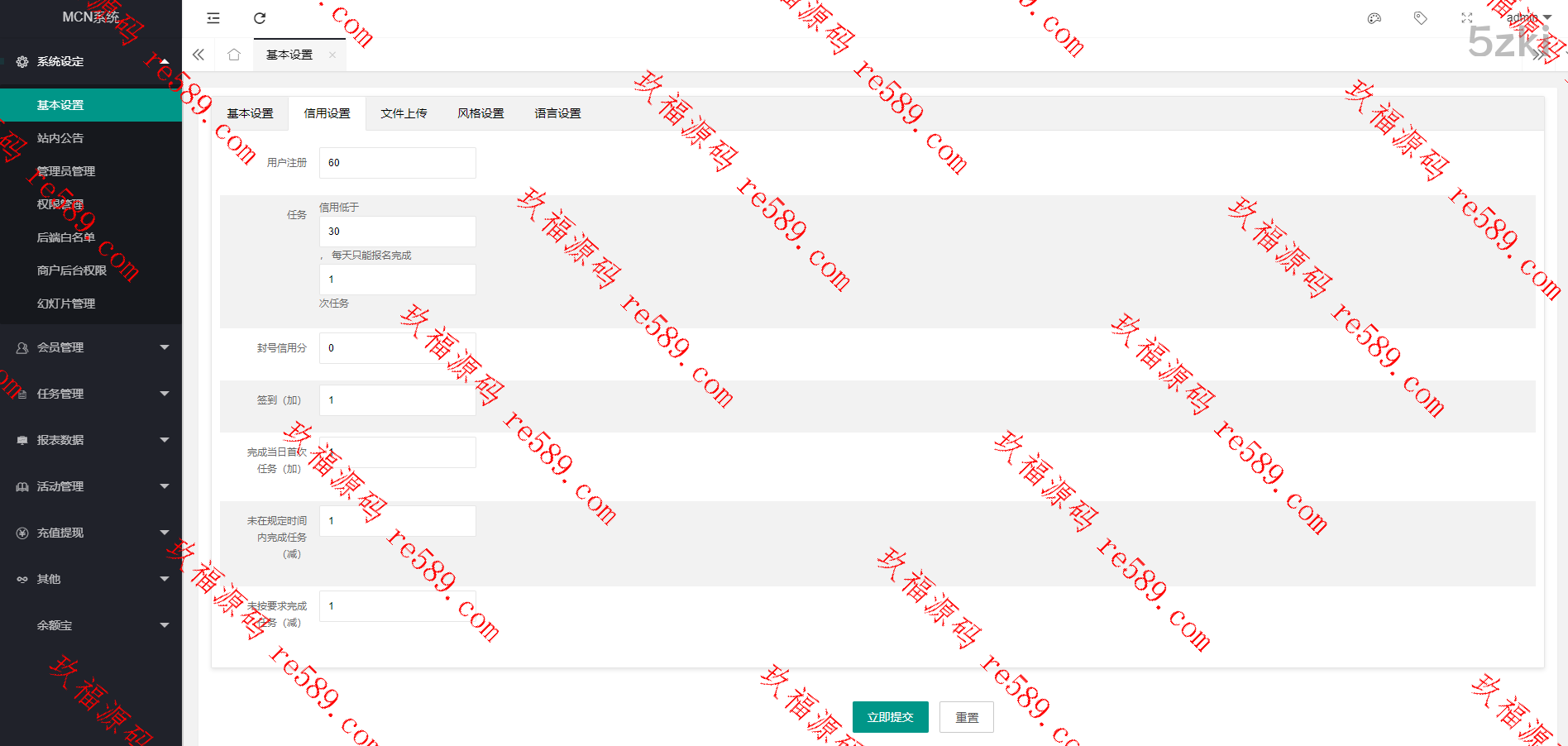Expand the 会员管理 menu

tap(91, 347)
